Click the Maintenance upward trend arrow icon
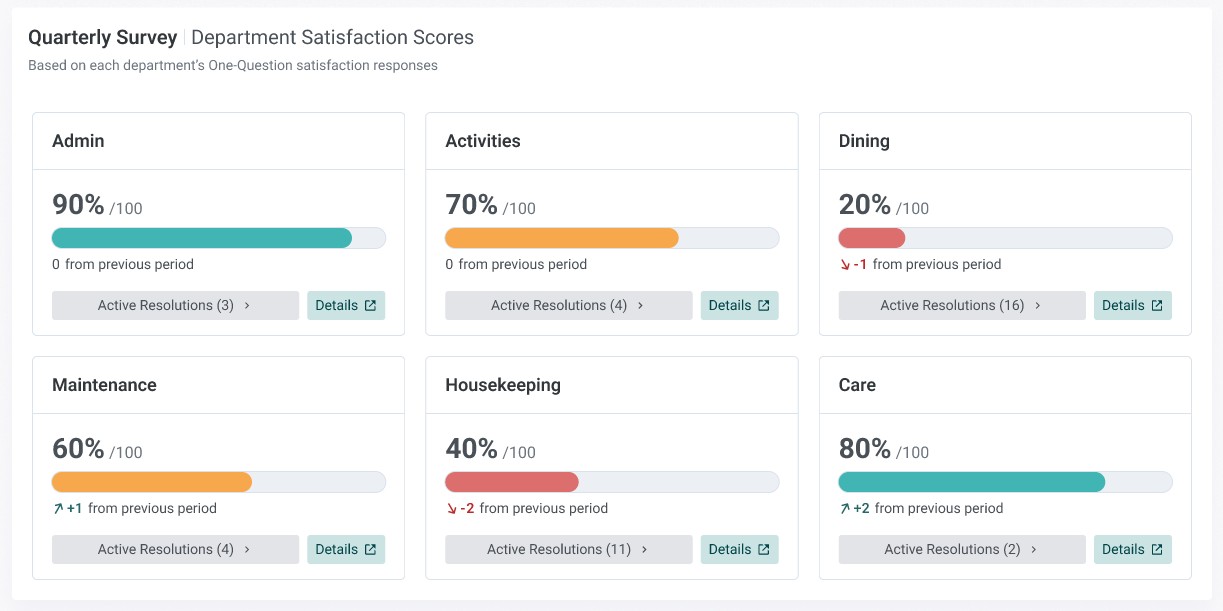The height and width of the screenshot is (611, 1223). [x=58, y=509]
